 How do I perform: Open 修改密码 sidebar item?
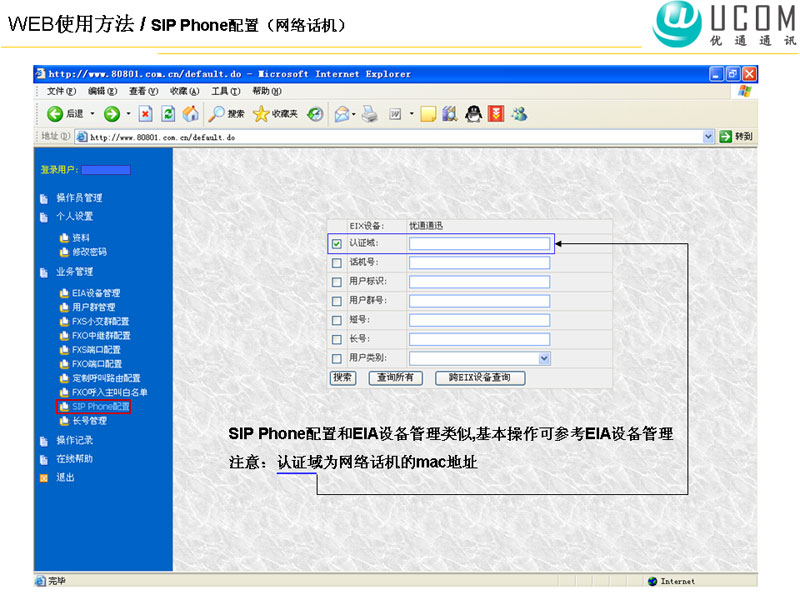89,252
